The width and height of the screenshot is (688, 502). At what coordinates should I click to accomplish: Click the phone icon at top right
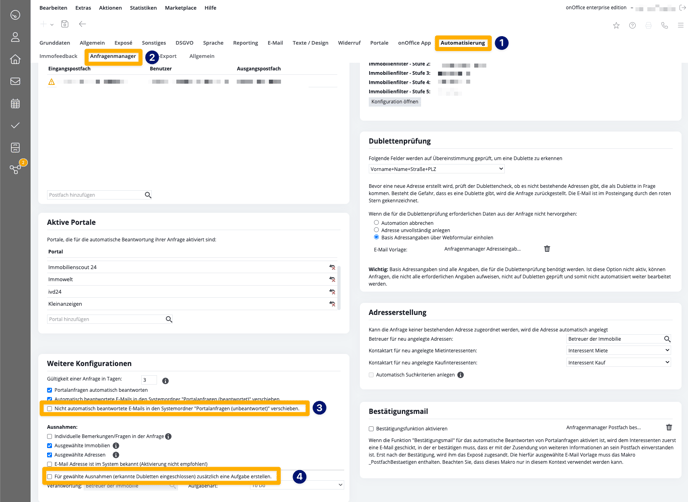pos(665,25)
